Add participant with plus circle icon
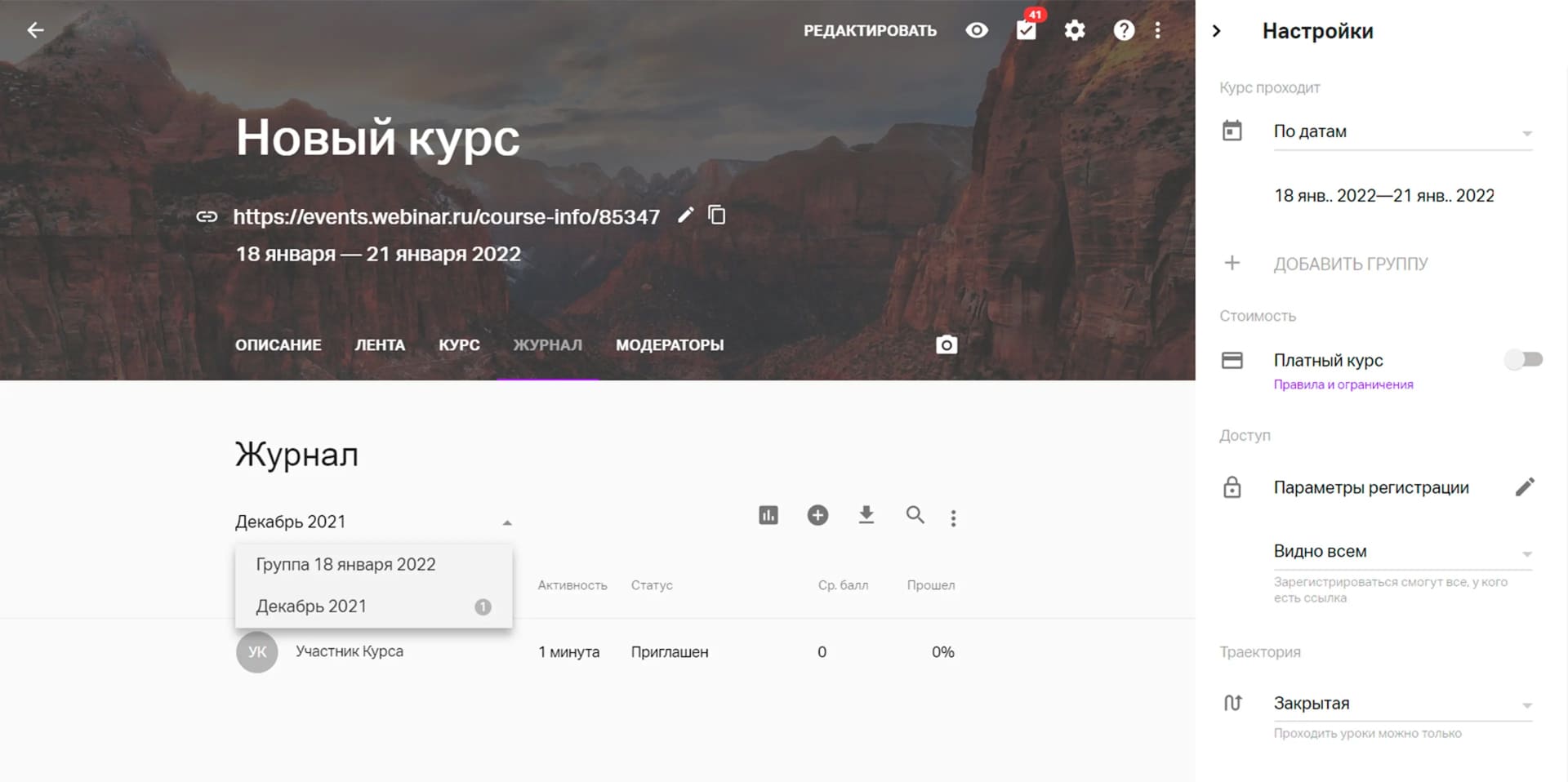1568x782 pixels. (x=817, y=515)
